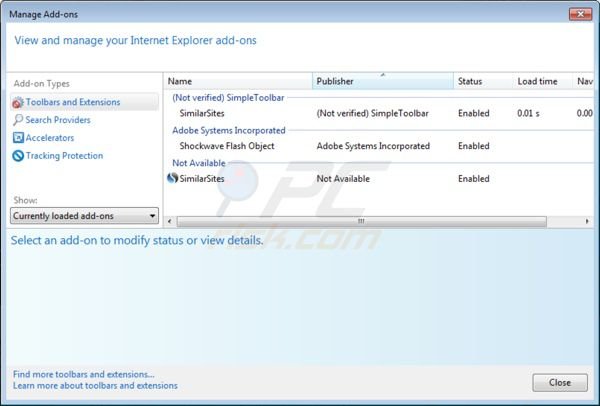Screen dimensions: 600x406
Task: Select the (Not verified) SimpleToolbar group header
Action: [x=228, y=98]
